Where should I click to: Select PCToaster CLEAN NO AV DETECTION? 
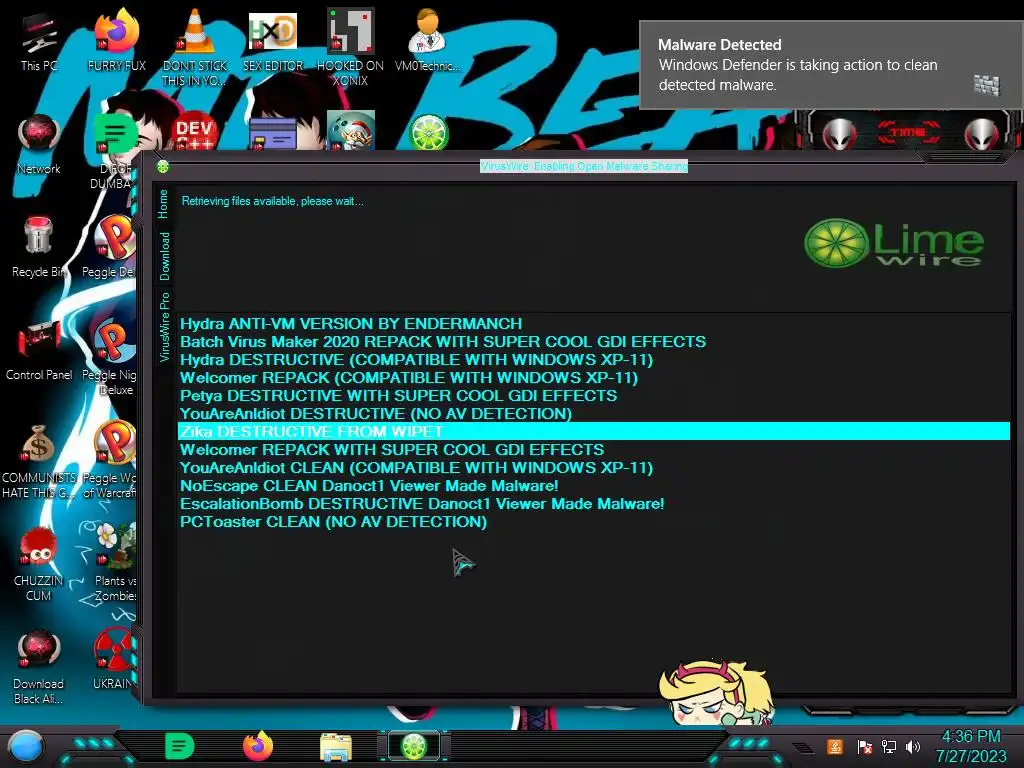click(594, 521)
